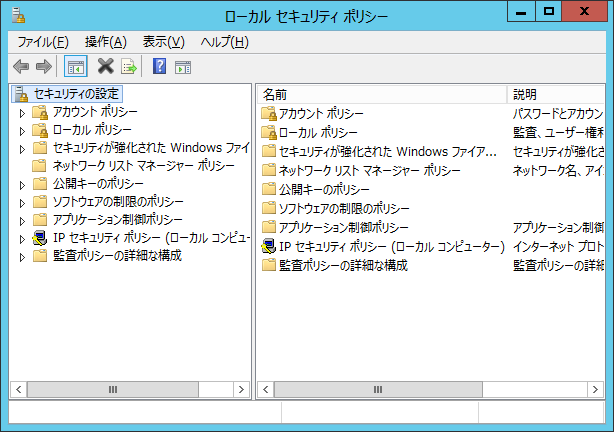Click アプリケーション制御ポリシー folder icon in list
614x432 pixels.
click(x=269, y=226)
